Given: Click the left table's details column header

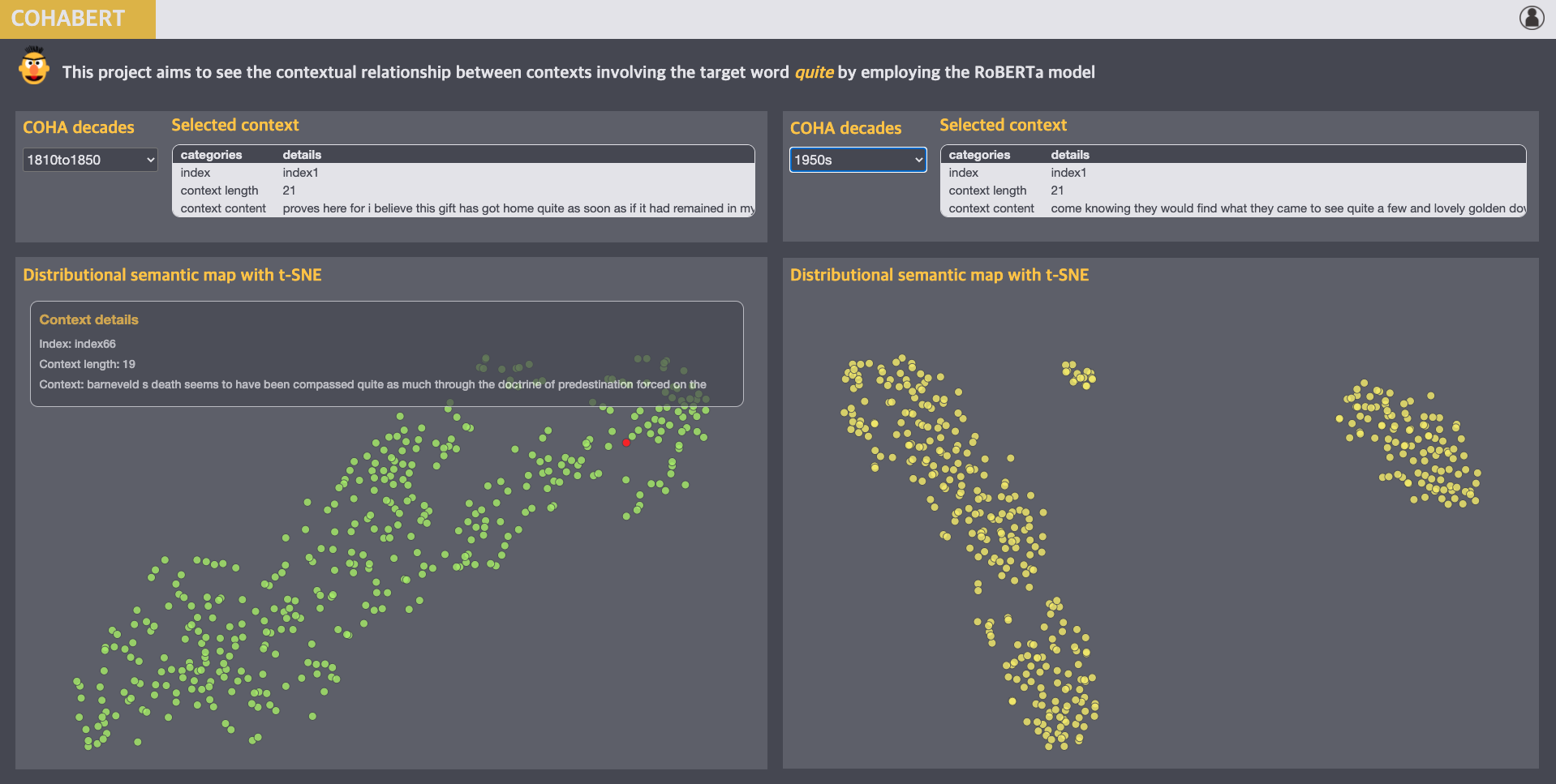Looking at the screenshot, I should [x=302, y=155].
